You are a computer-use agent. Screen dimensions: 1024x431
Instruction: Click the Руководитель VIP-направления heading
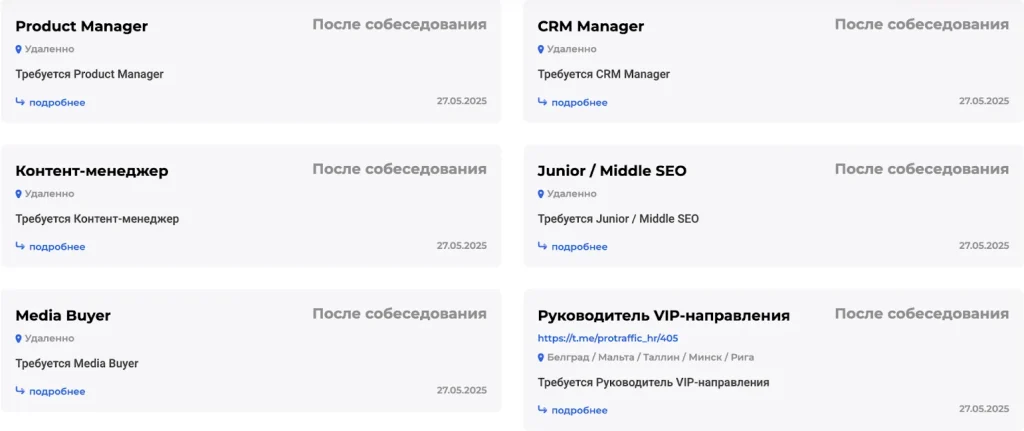click(663, 316)
